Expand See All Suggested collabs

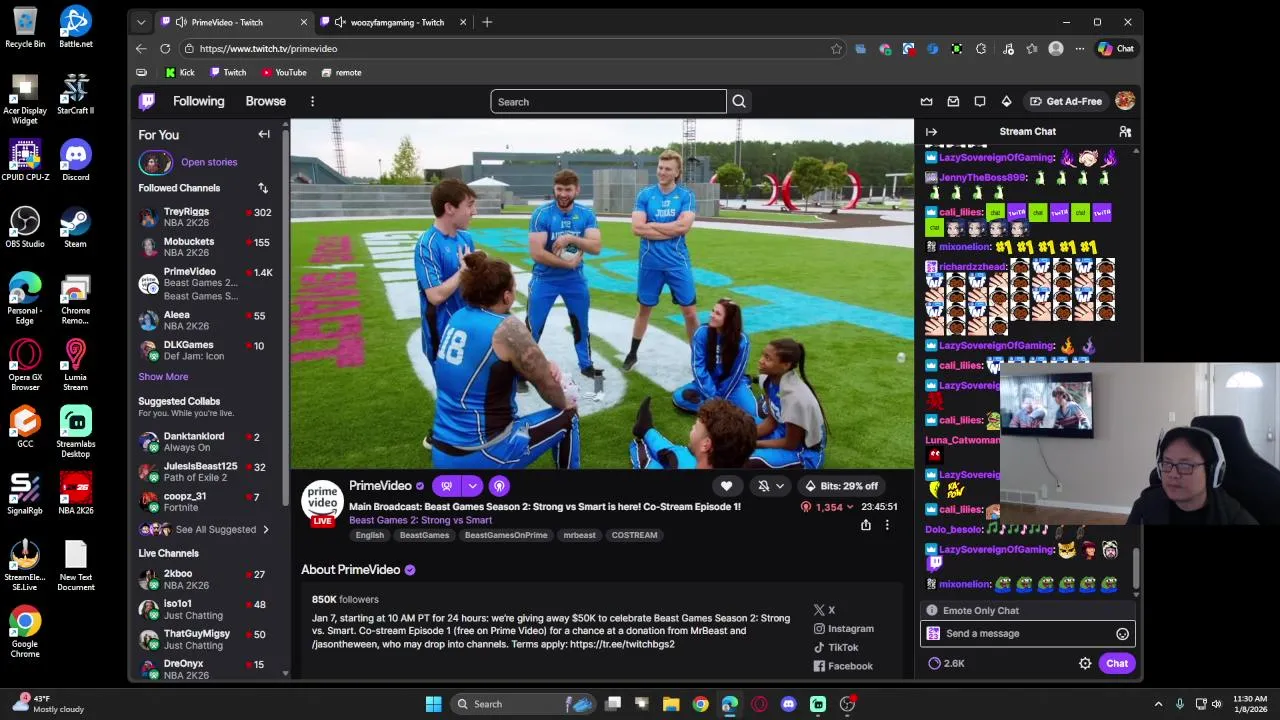[205, 529]
